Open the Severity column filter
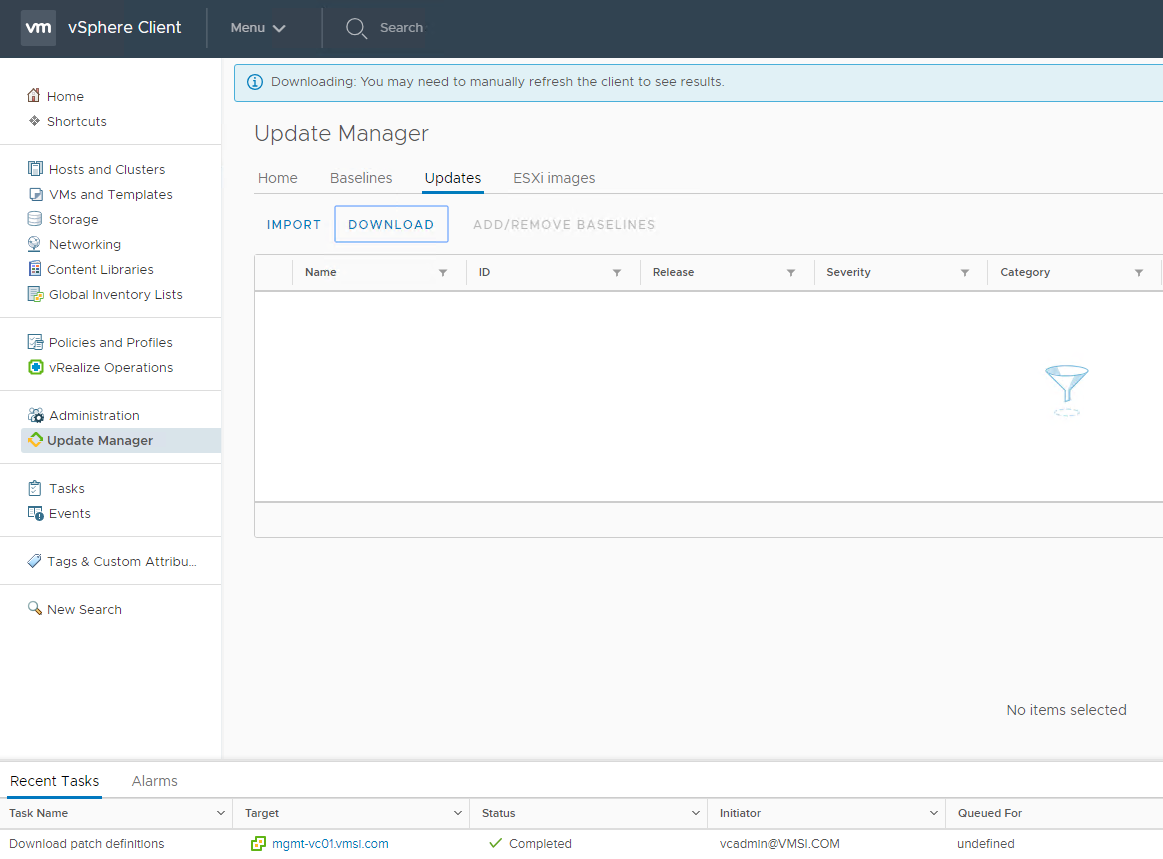Image resolution: width=1163 pixels, height=859 pixels. point(965,272)
